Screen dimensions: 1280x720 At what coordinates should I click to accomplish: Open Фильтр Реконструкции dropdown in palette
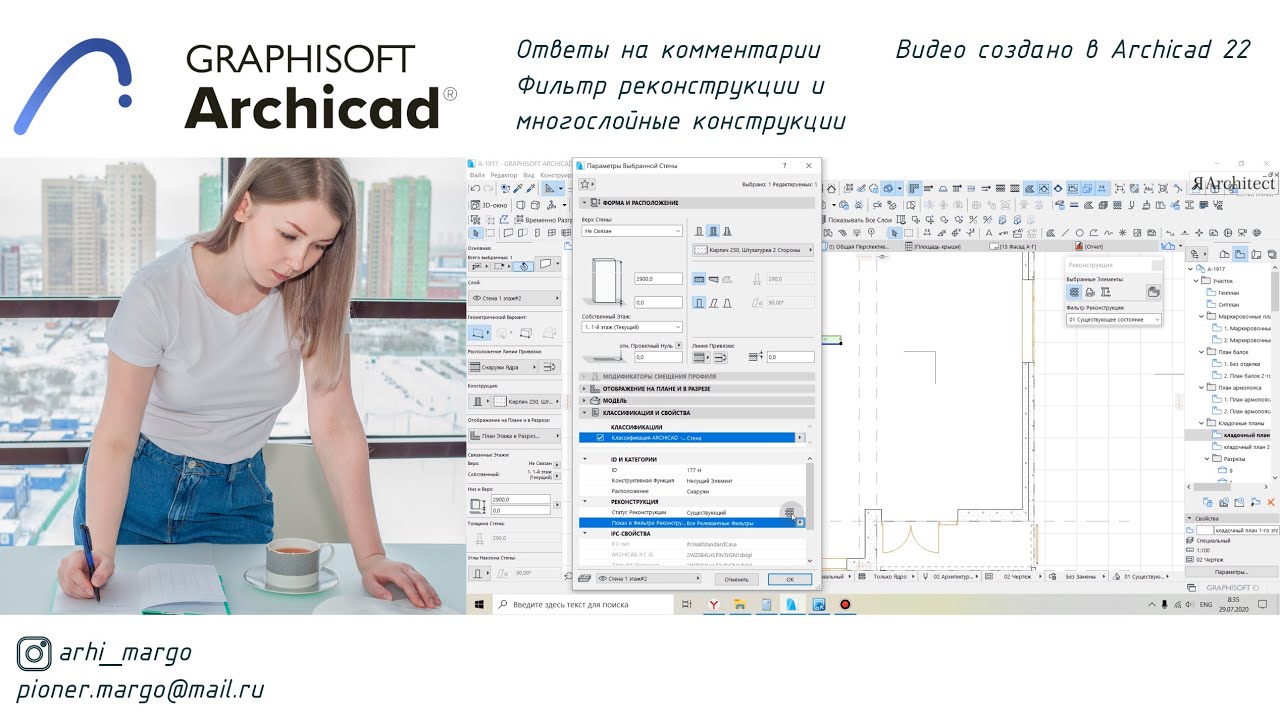point(1113,320)
